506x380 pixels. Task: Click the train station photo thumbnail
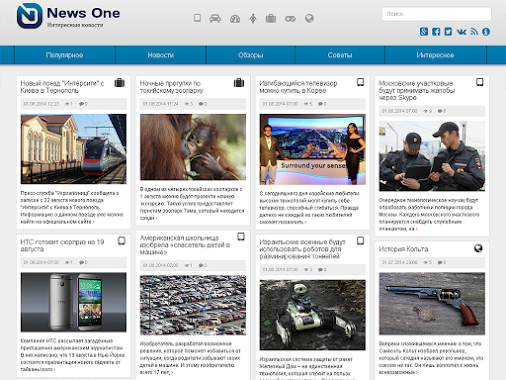[x=73, y=149]
